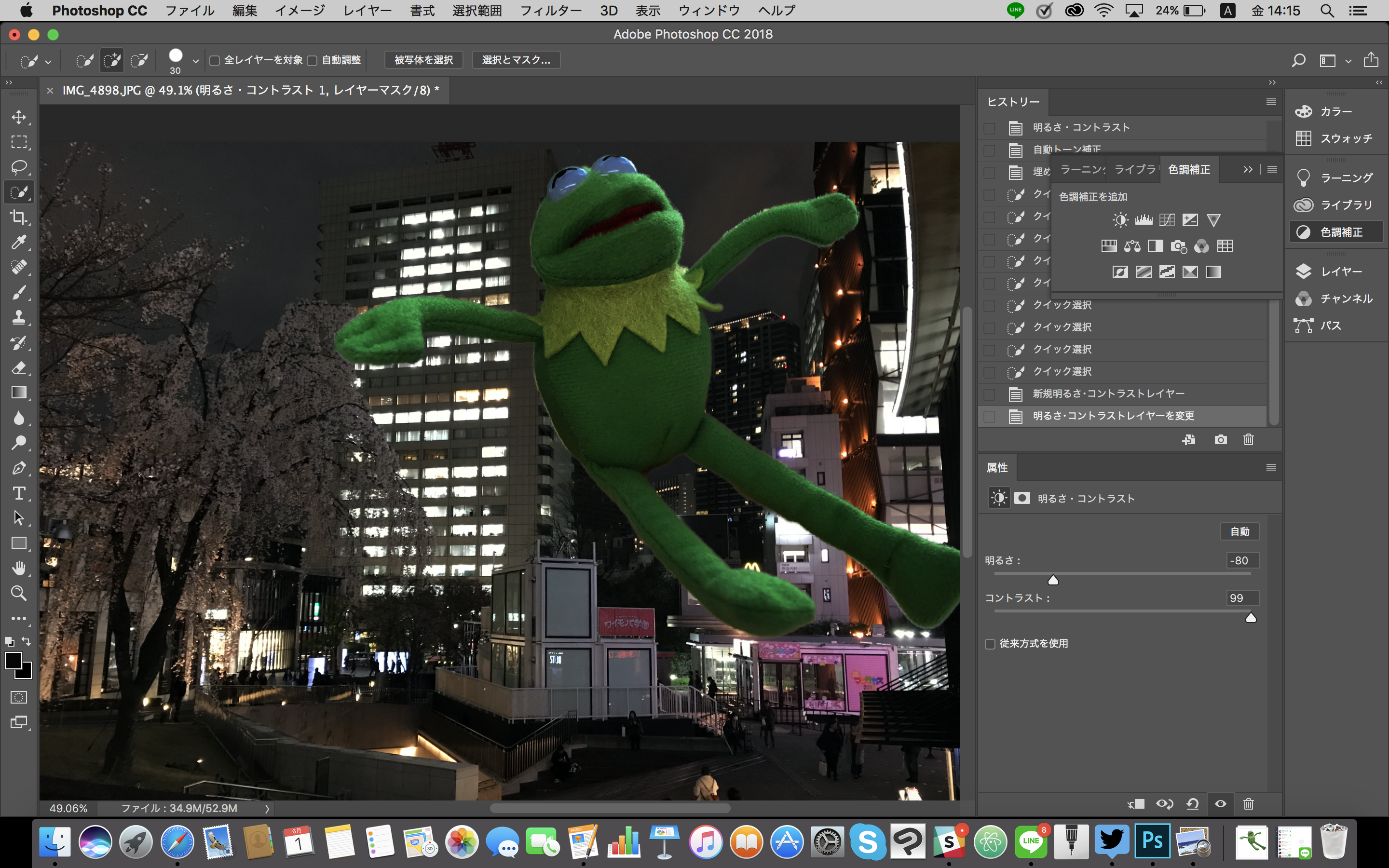Show more tabs in adjustments panel

point(1248,169)
